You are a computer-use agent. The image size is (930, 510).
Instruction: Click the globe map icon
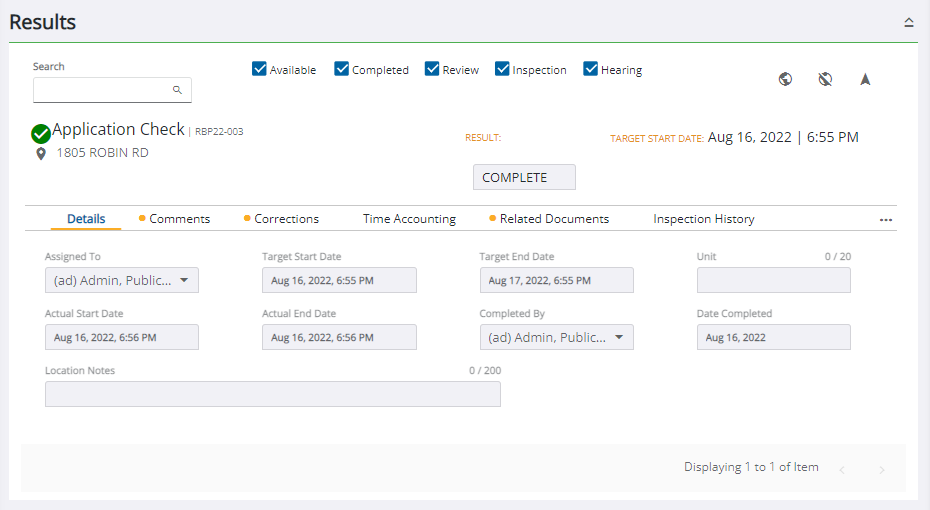(786, 80)
